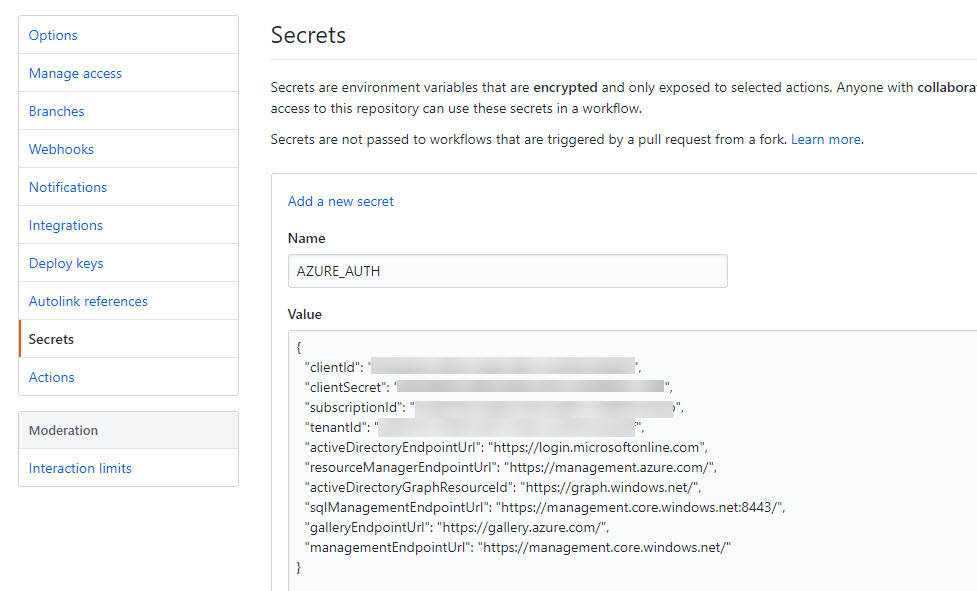Click the AZURE_AUTH secret name field
This screenshot has width=977, height=591.
pos(507,271)
